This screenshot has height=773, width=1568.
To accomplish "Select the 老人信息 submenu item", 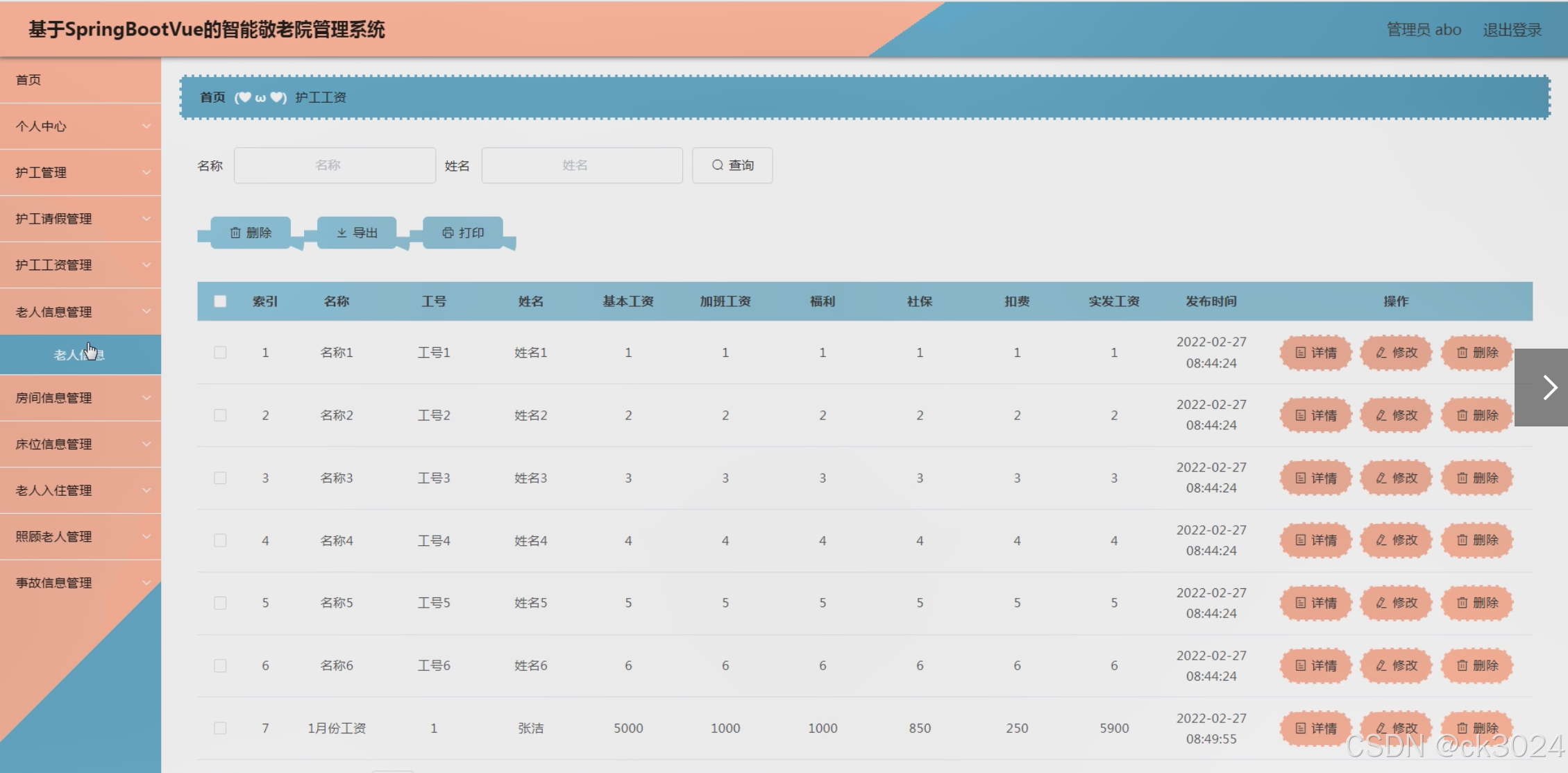I will click(79, 355).
